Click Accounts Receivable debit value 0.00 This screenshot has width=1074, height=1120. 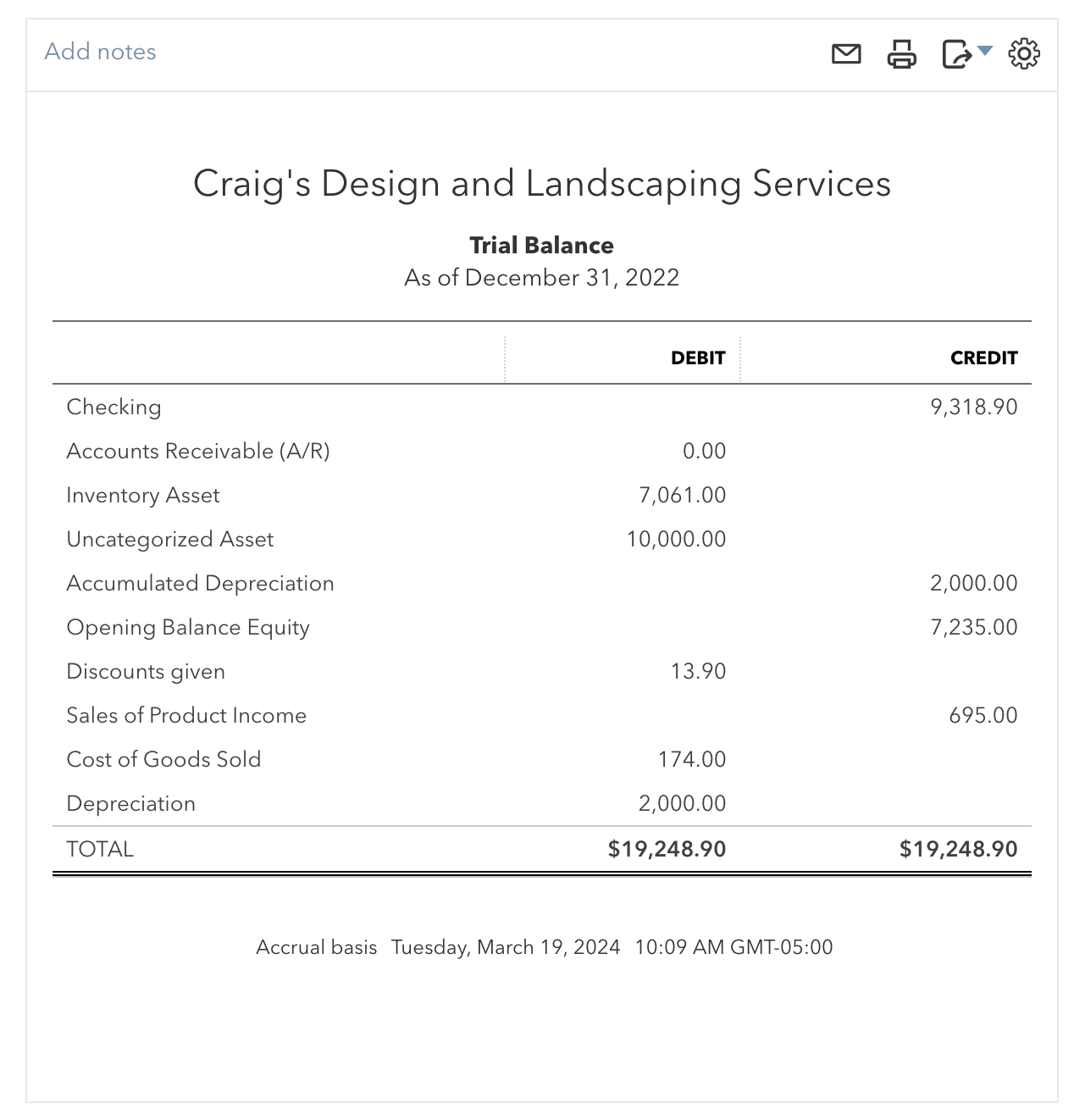(x=704, y=452)
